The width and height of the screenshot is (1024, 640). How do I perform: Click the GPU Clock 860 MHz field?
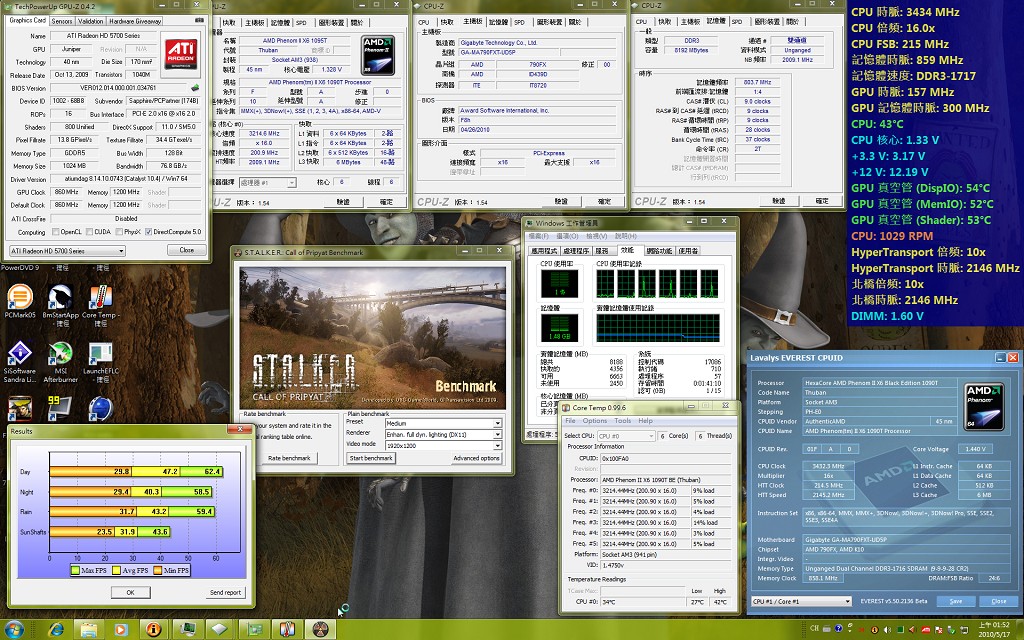(67, 192)
